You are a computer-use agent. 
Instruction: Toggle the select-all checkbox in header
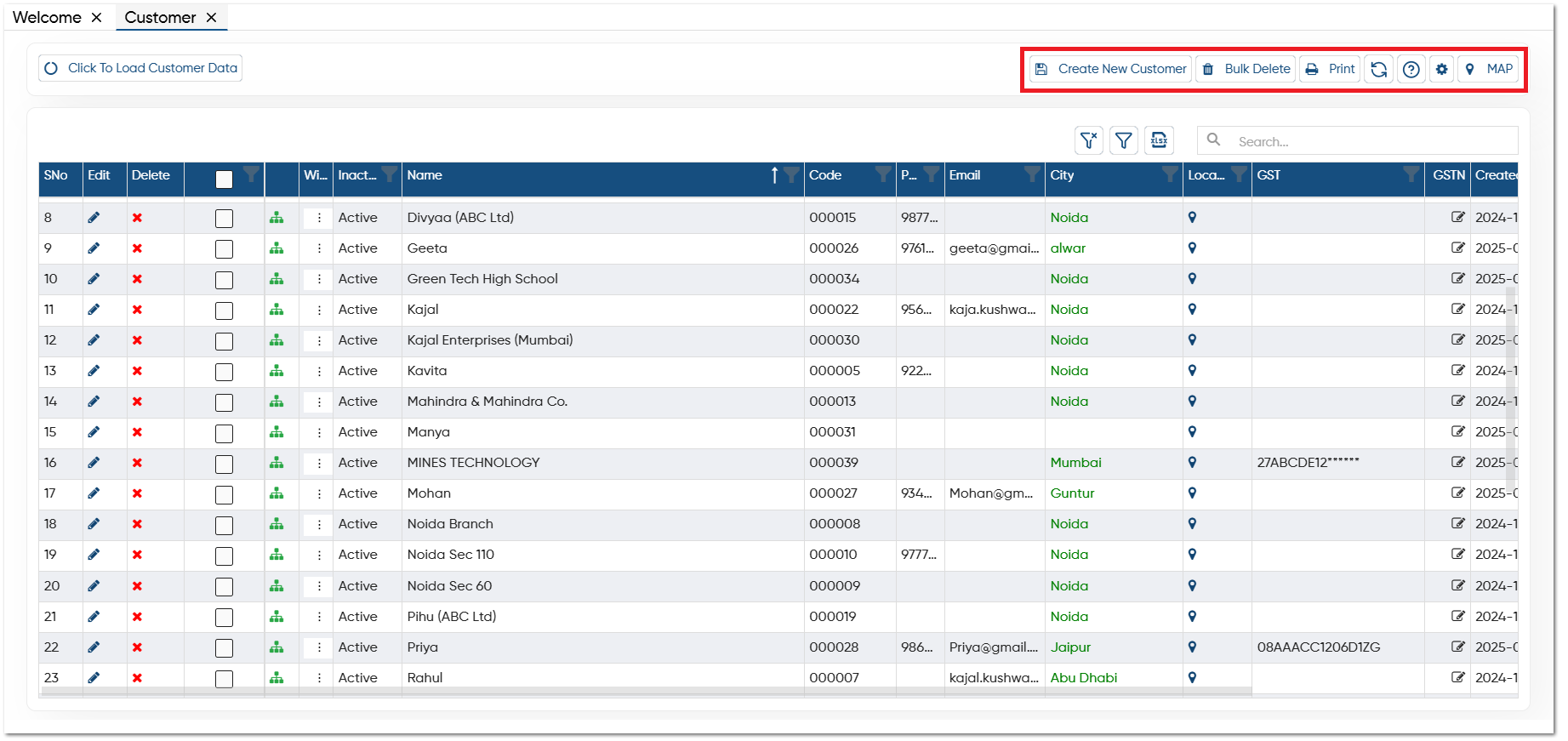coord(224,180)
